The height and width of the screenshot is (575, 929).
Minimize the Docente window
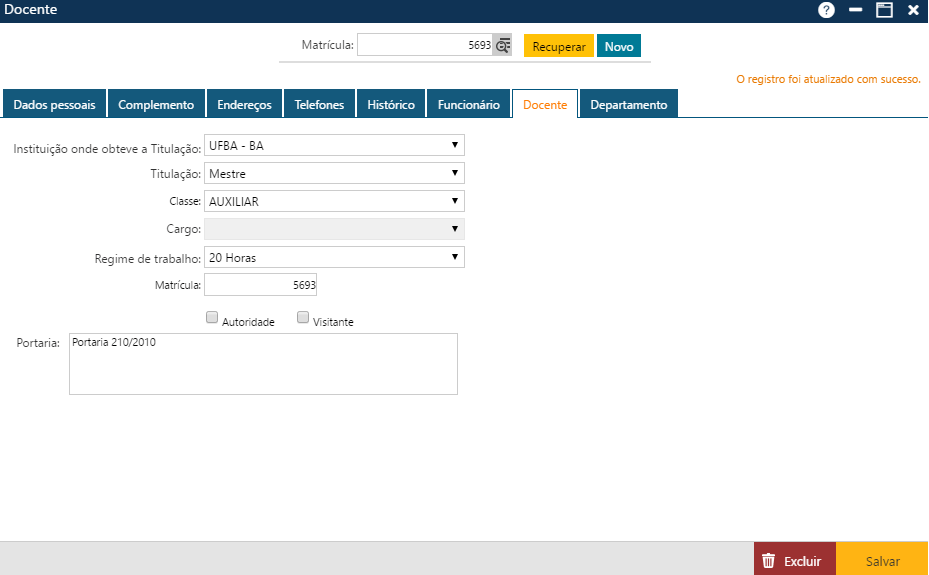[x=855, y=10]
